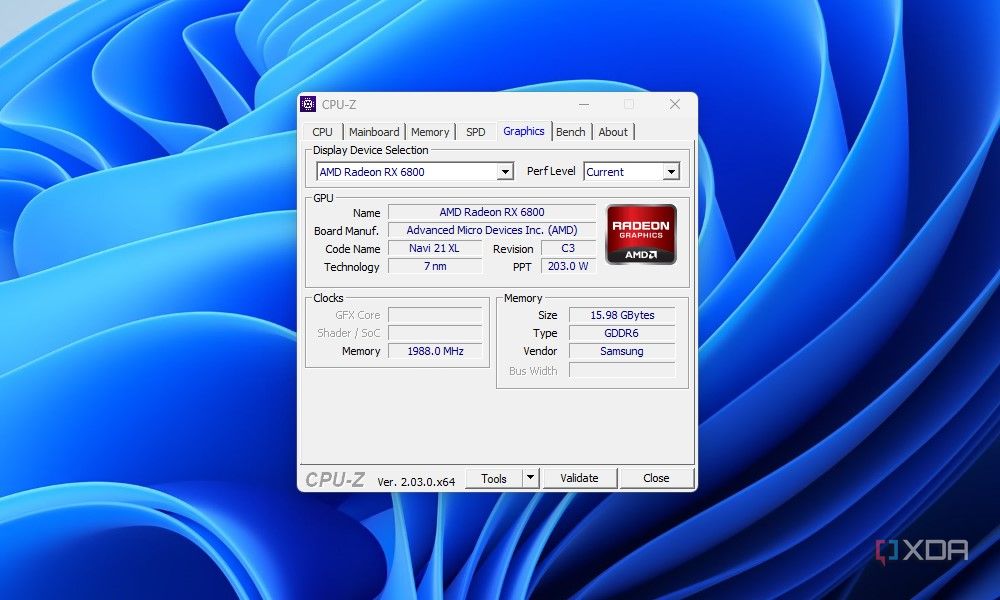Close the CPU-Z window with X
Image resolution: width=1000 pixels, height=600 pixels.
click(675, 104)
